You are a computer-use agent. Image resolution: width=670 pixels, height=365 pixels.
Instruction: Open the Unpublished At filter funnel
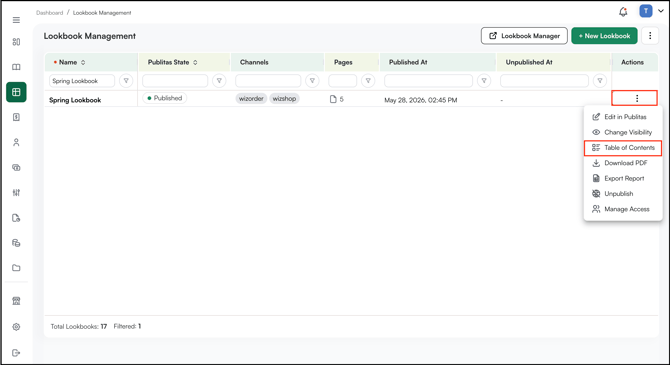600,81
